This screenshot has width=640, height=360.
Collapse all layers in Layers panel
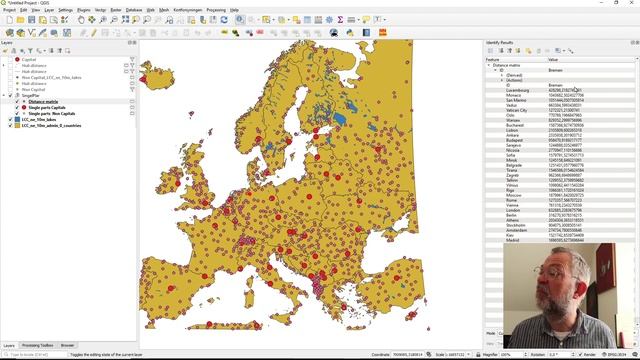(x=59, y=51)
